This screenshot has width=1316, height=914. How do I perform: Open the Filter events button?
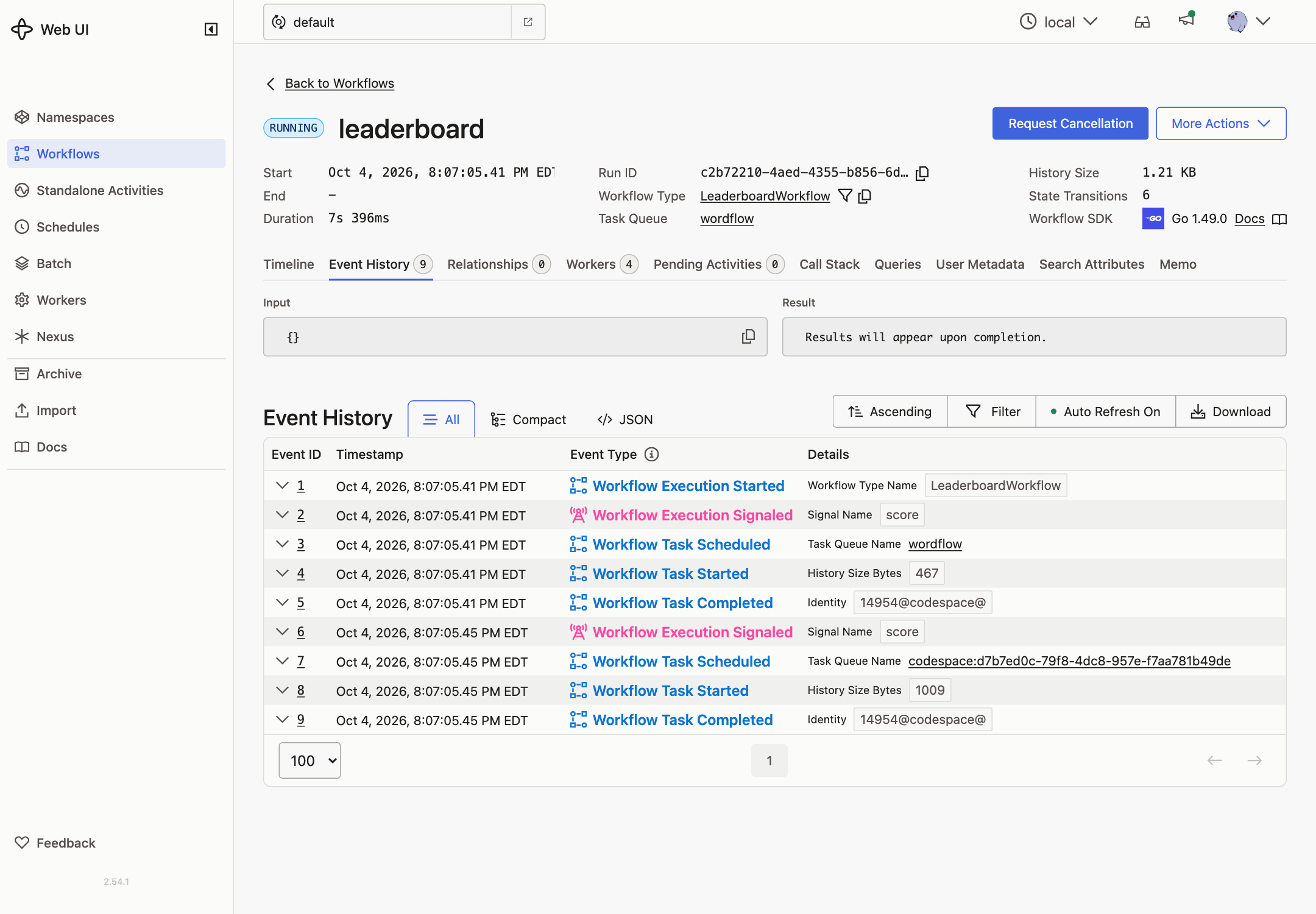(x=992, y=411)
